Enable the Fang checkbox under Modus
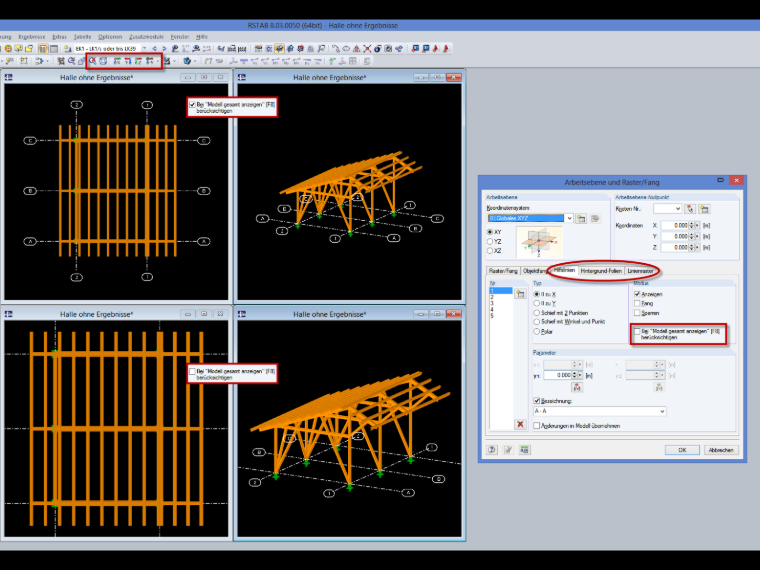 (x=637, y=303)
